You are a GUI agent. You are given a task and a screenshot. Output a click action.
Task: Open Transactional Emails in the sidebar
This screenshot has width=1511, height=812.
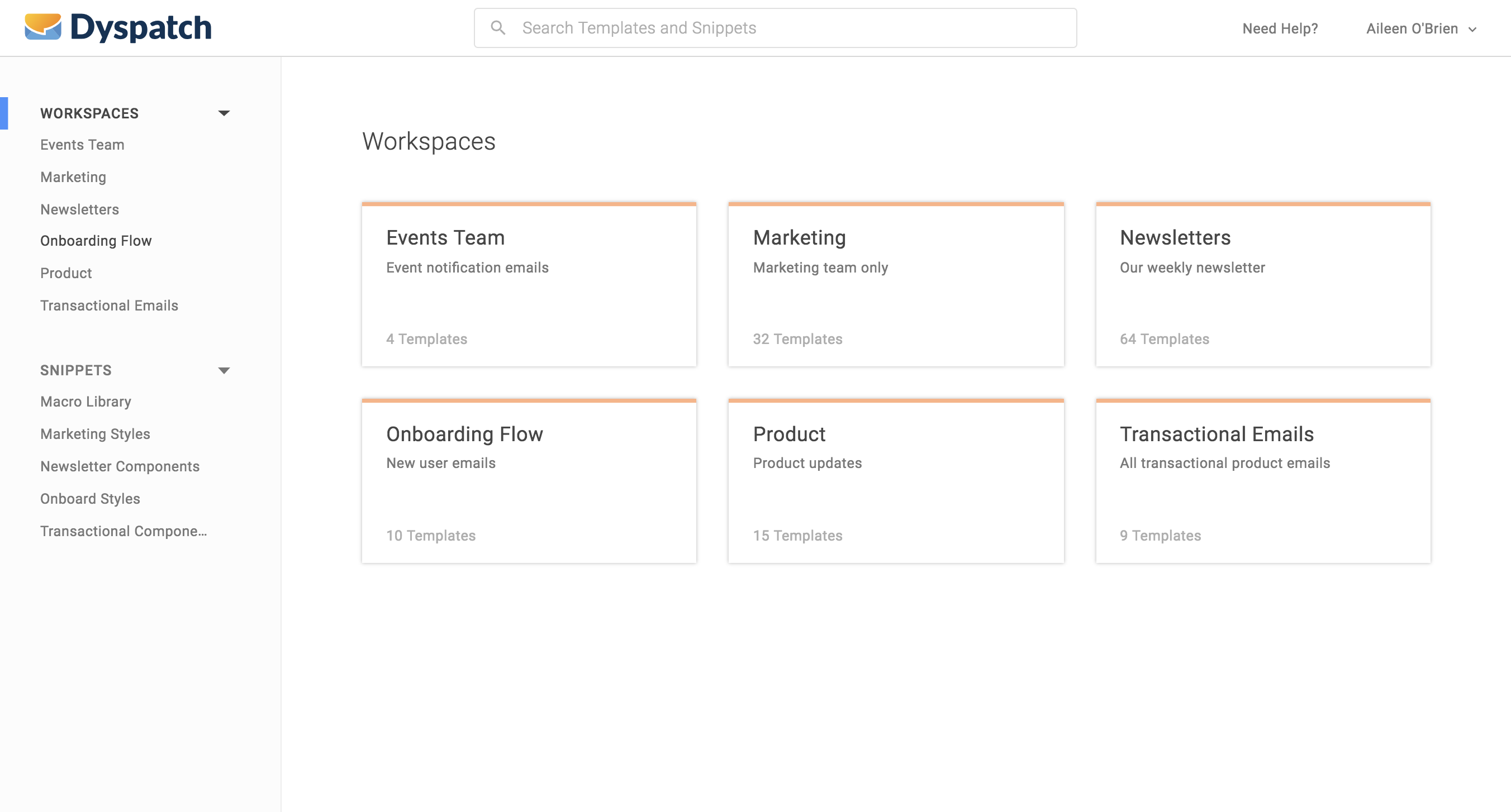[109, 305]
